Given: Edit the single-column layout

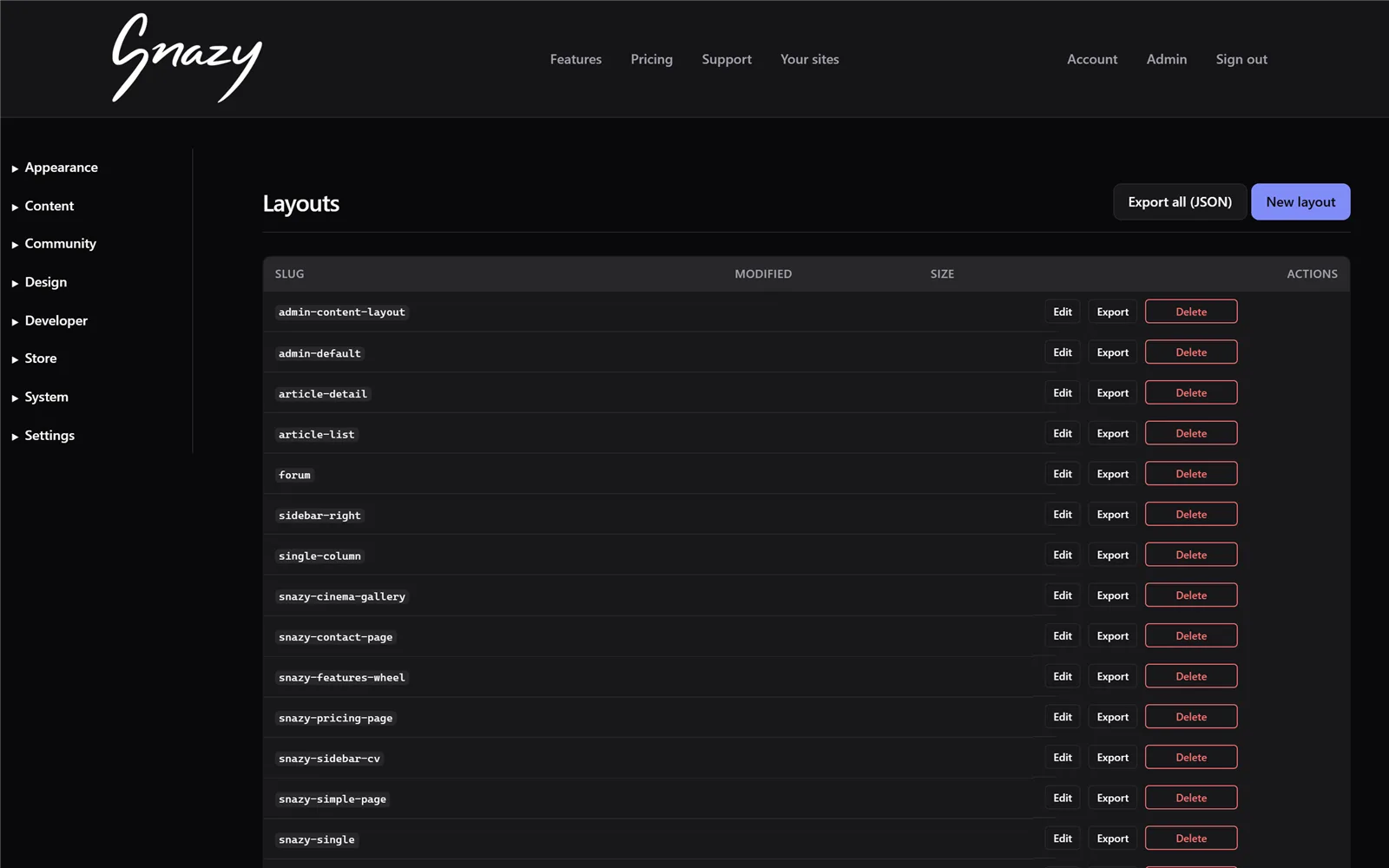Looking at the screenshot, I should [x=1063, y=555].
